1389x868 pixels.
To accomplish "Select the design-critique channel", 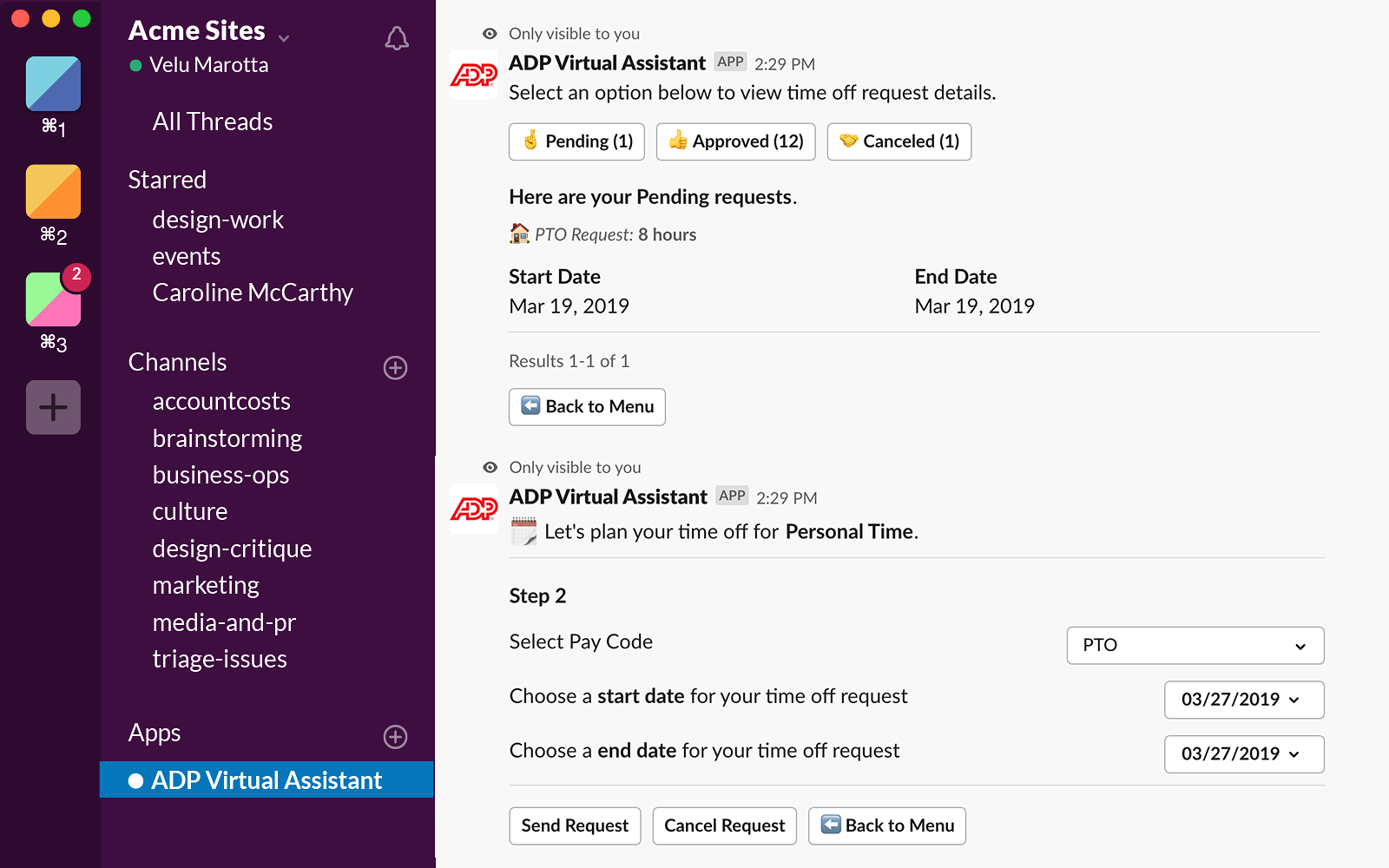I will tap(232, 549).
